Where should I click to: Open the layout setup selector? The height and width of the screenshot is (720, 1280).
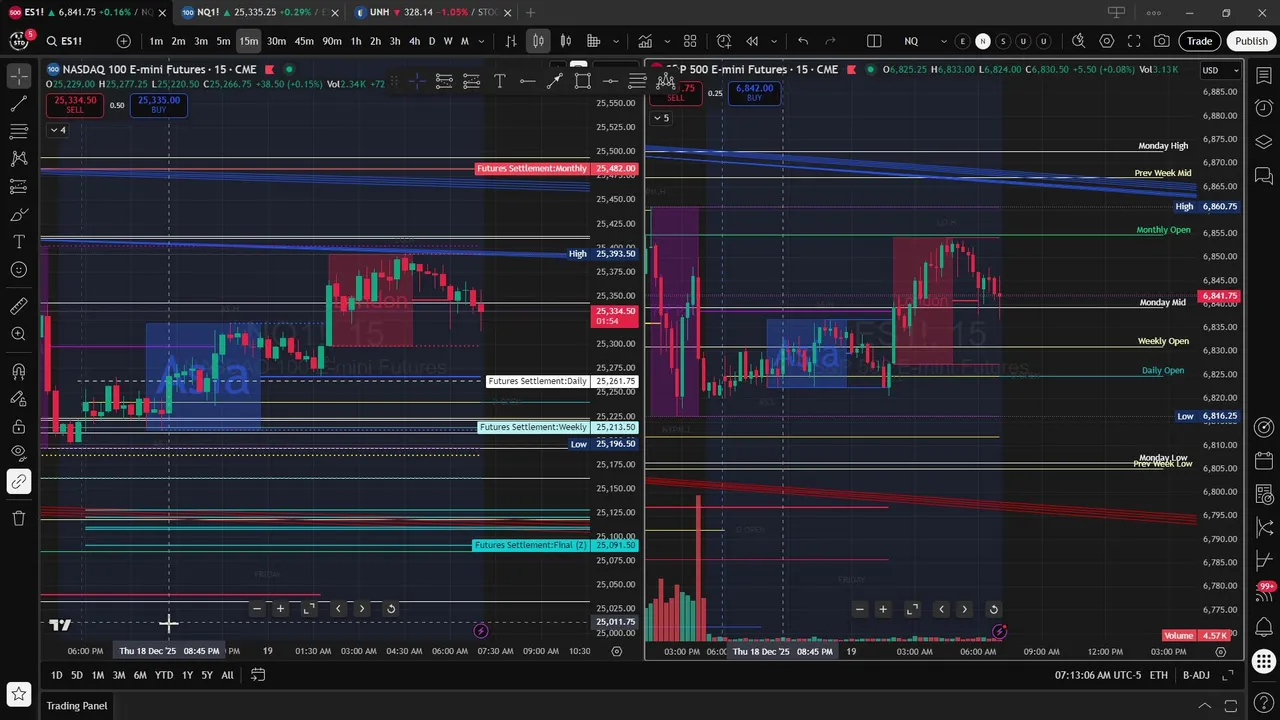[874, 41]
